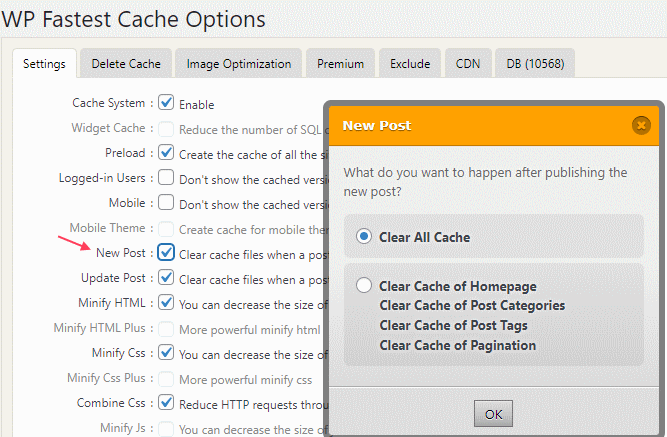The image size is (667, 437).
Task: Toggle the Mobile Theme checkbox
Action: tap(166, 228)
